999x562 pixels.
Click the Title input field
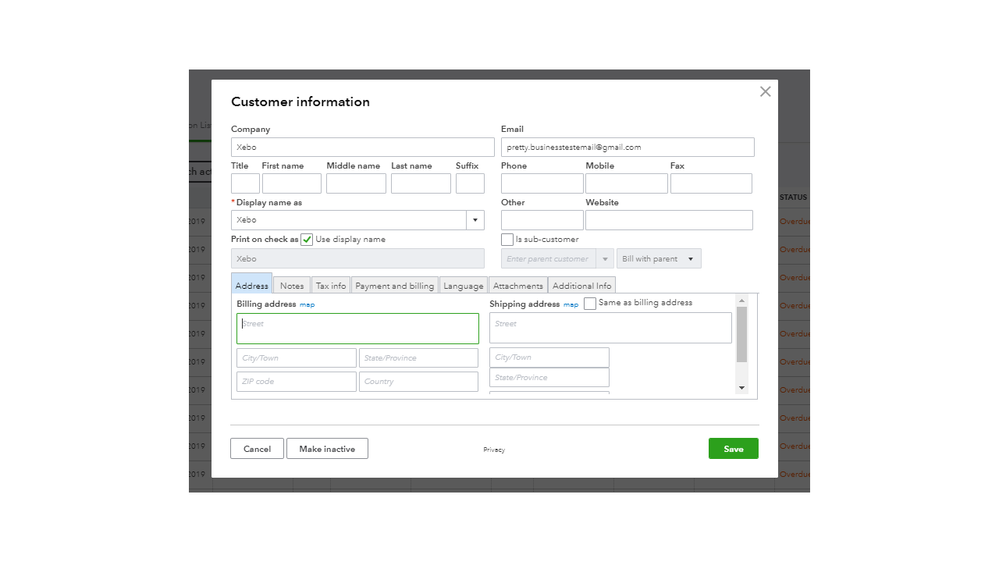(x=245, y=184)
